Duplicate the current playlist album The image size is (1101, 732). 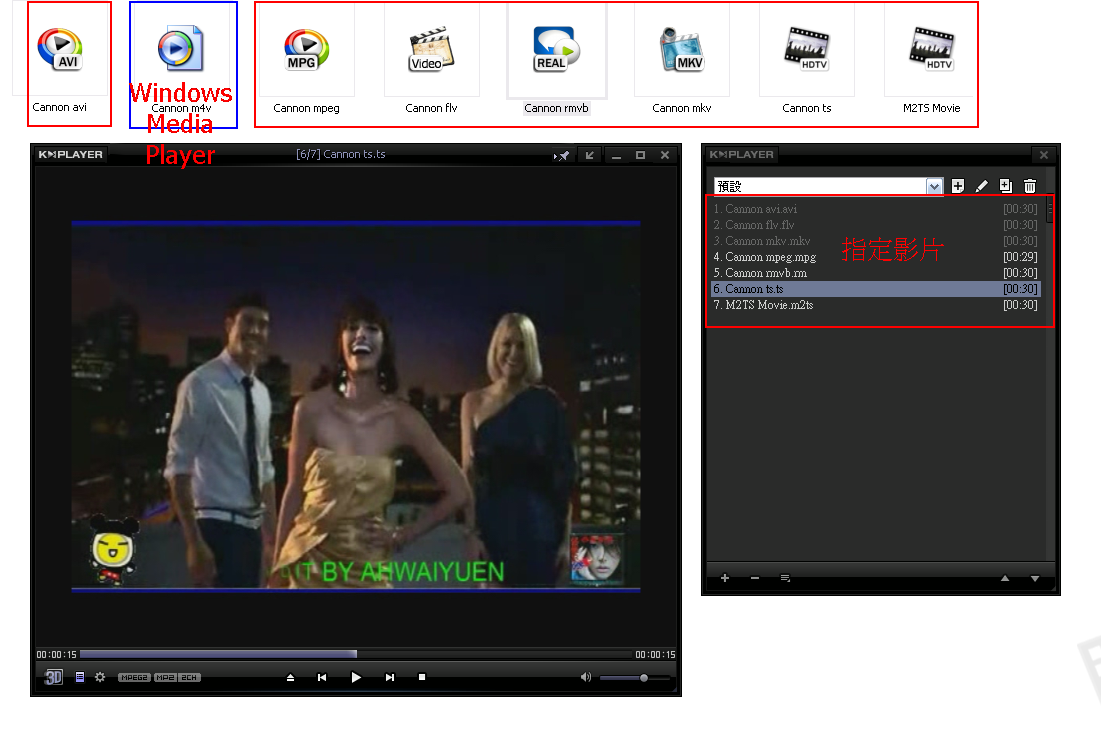click(1006, 186)
